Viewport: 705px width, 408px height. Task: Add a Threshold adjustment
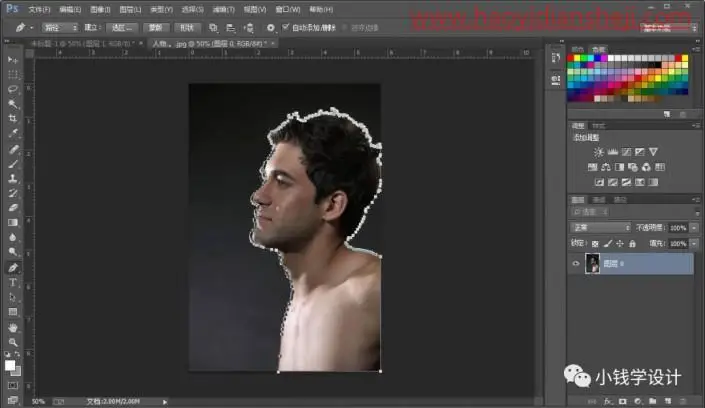click(626, 182)
